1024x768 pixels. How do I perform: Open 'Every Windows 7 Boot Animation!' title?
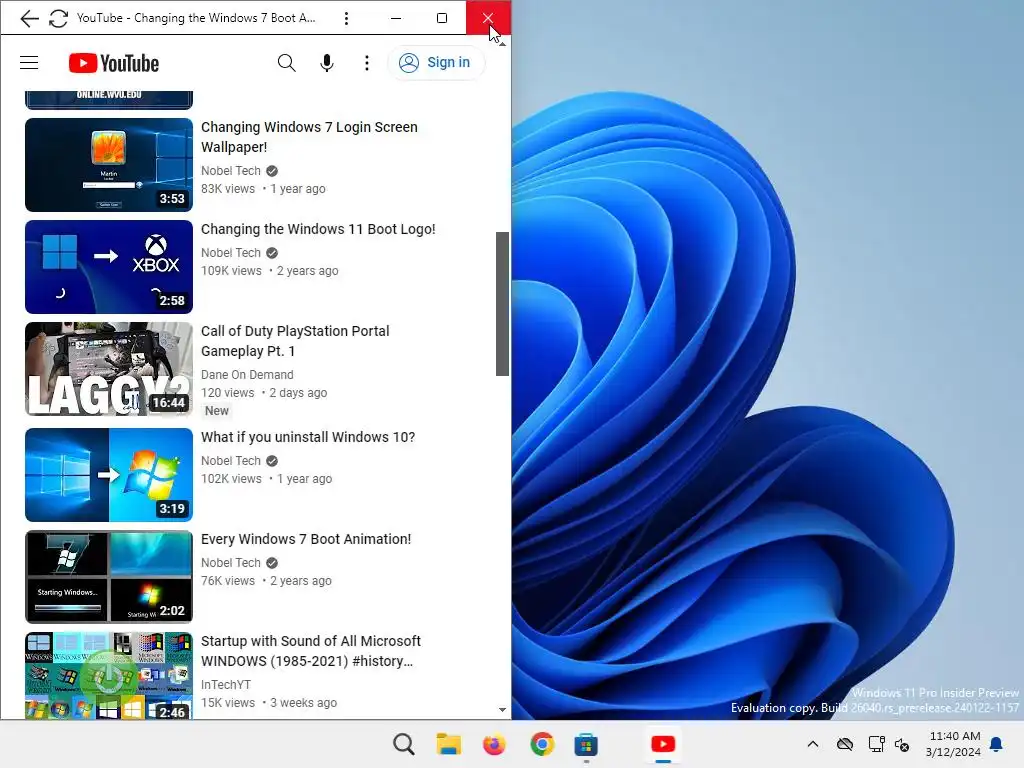pos(306,539)
